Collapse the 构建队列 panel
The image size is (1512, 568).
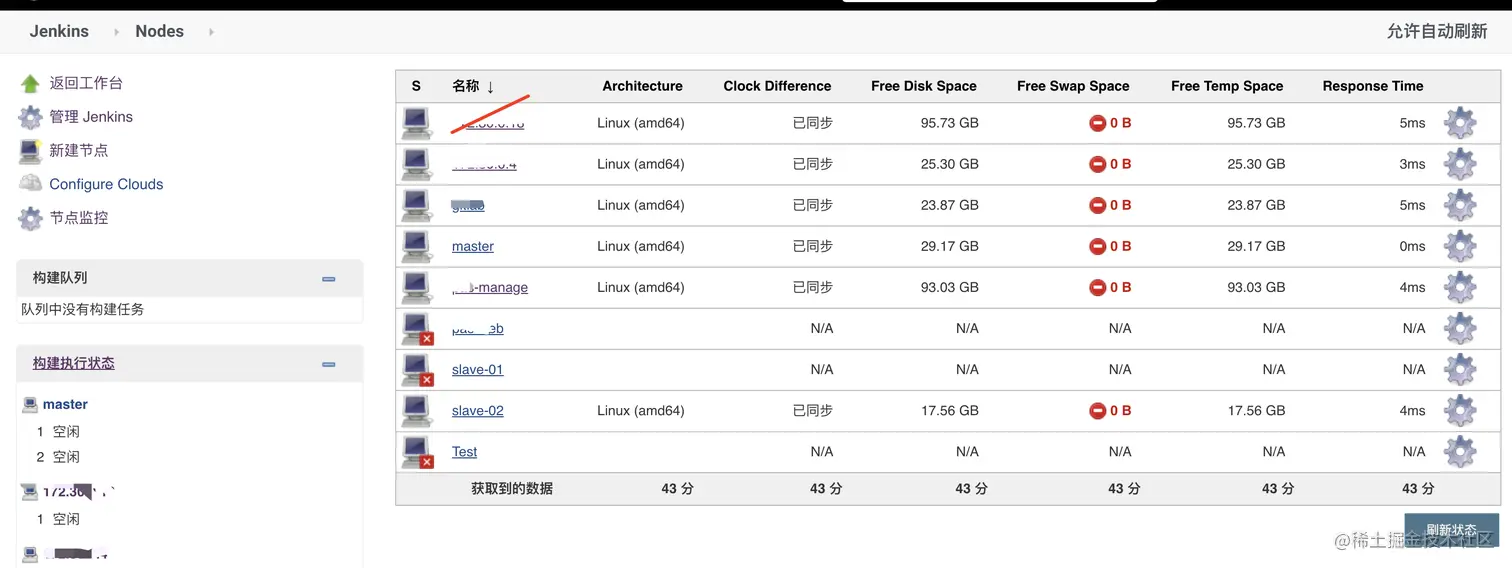(328, 279)
